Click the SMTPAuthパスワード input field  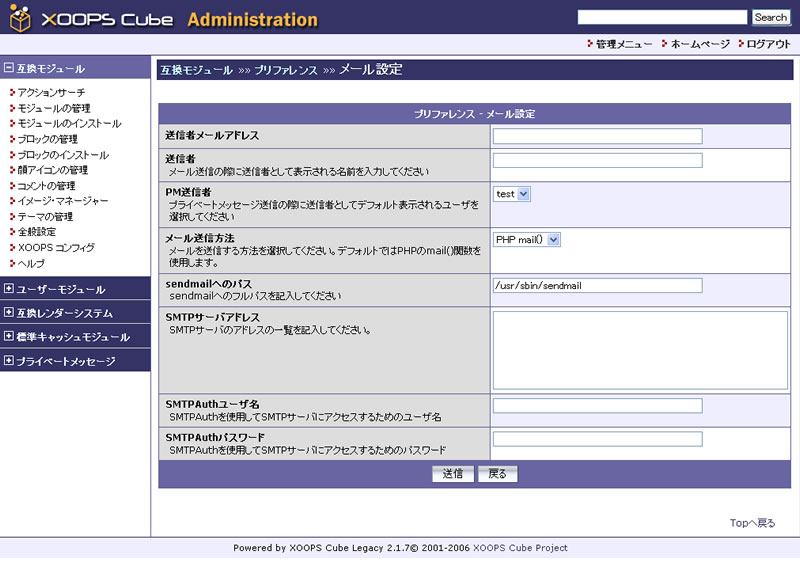(x=597, y=439)
